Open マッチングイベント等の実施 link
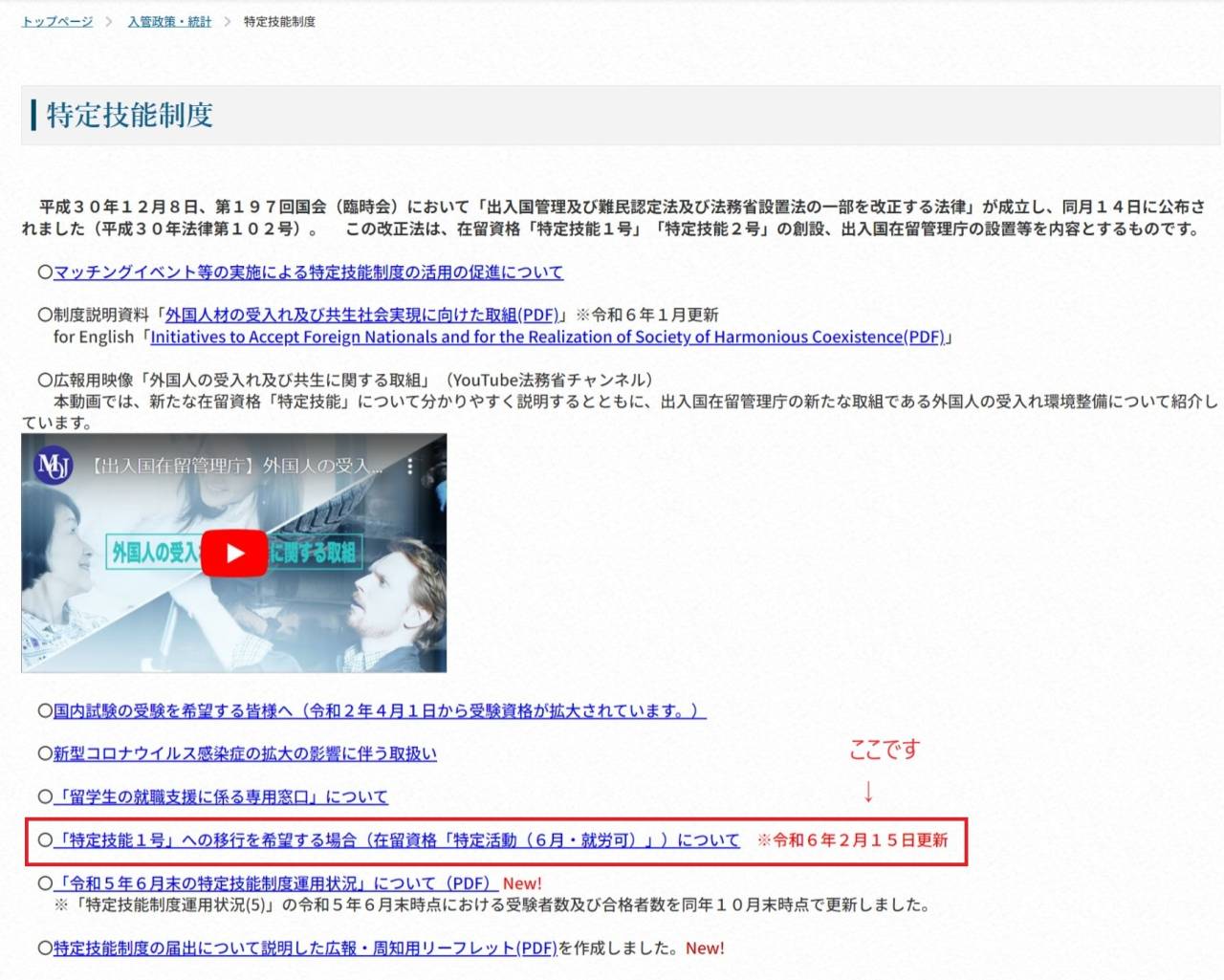Screen dimensions: 1224x980 [x=308, y=272]
